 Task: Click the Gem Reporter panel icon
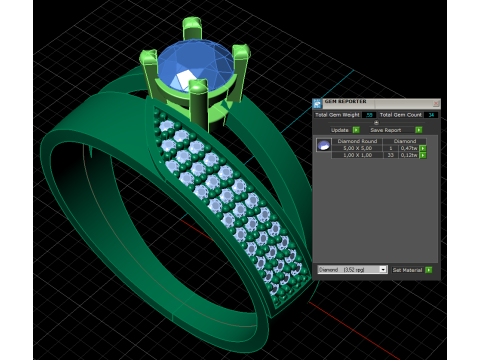coord(317,104)
